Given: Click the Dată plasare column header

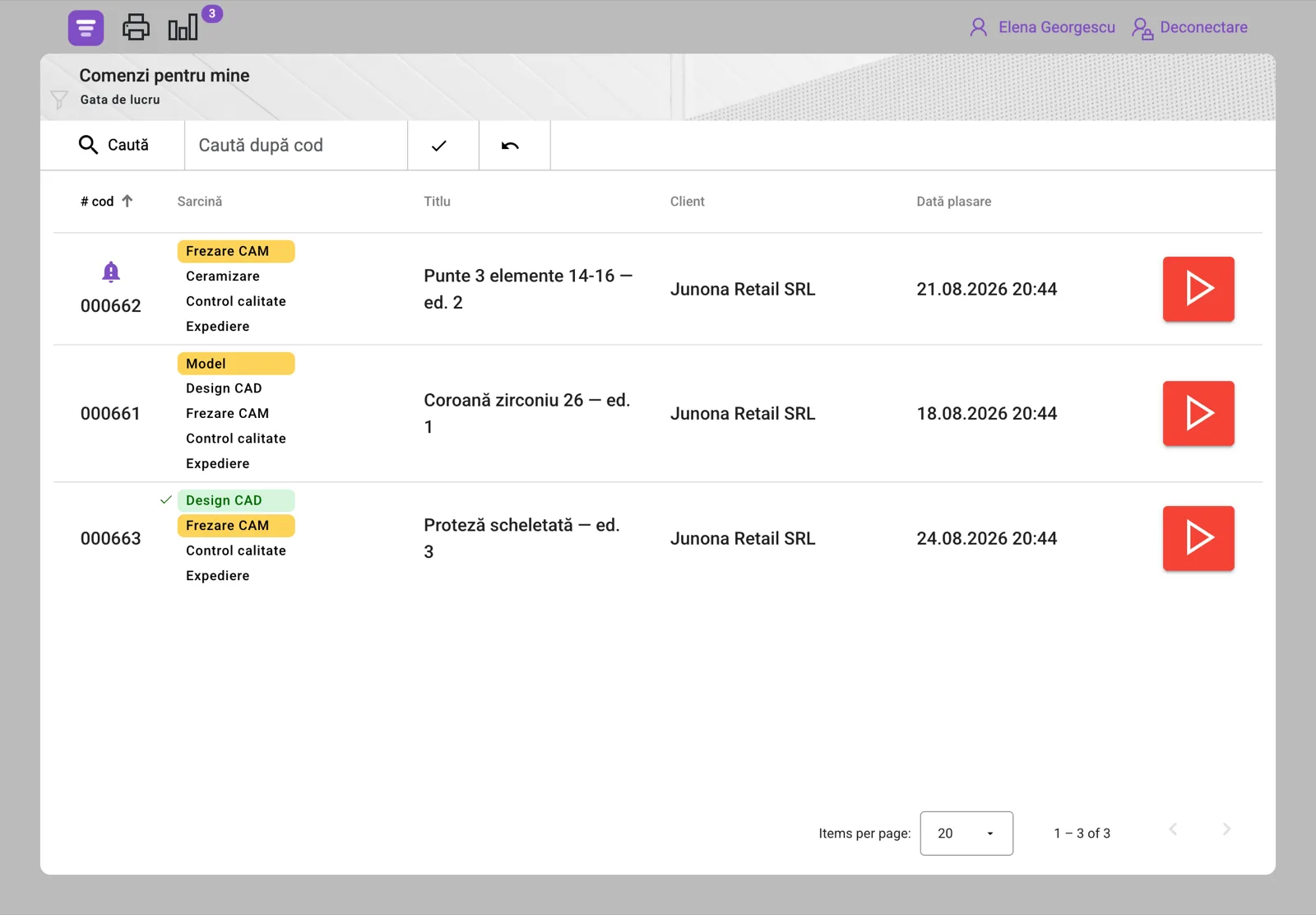Looking at the screenshot, I should (954, 202).
